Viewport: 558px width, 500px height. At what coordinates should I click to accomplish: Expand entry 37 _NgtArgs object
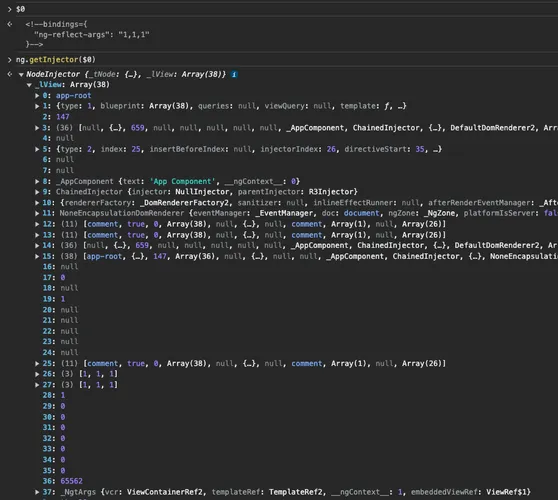tap(37, 492)
